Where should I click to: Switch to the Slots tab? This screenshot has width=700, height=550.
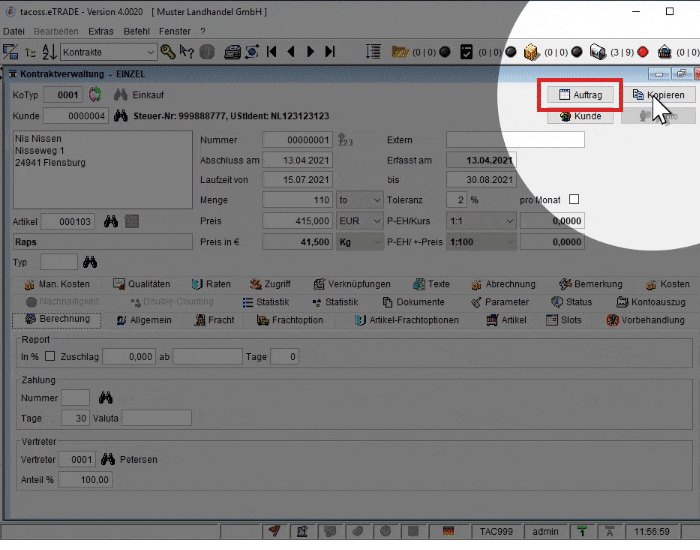pos(564,320)
